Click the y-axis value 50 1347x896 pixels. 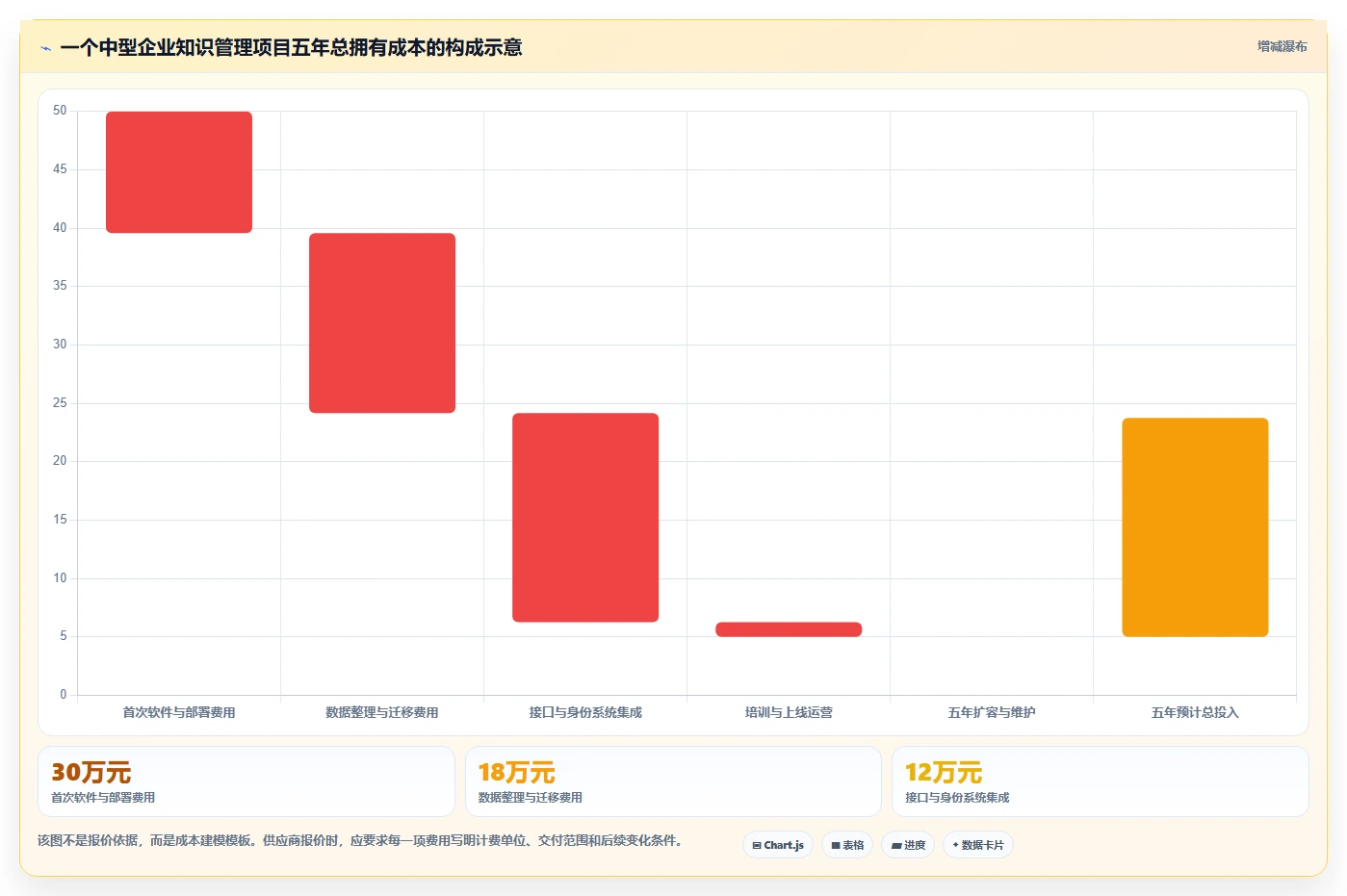[60, 111]
